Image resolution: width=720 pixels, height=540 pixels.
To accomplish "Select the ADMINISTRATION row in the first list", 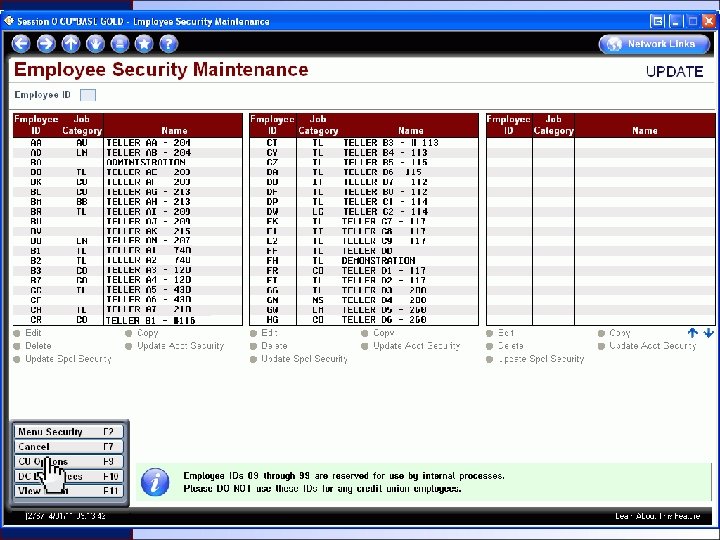I will tap(128, 163).
